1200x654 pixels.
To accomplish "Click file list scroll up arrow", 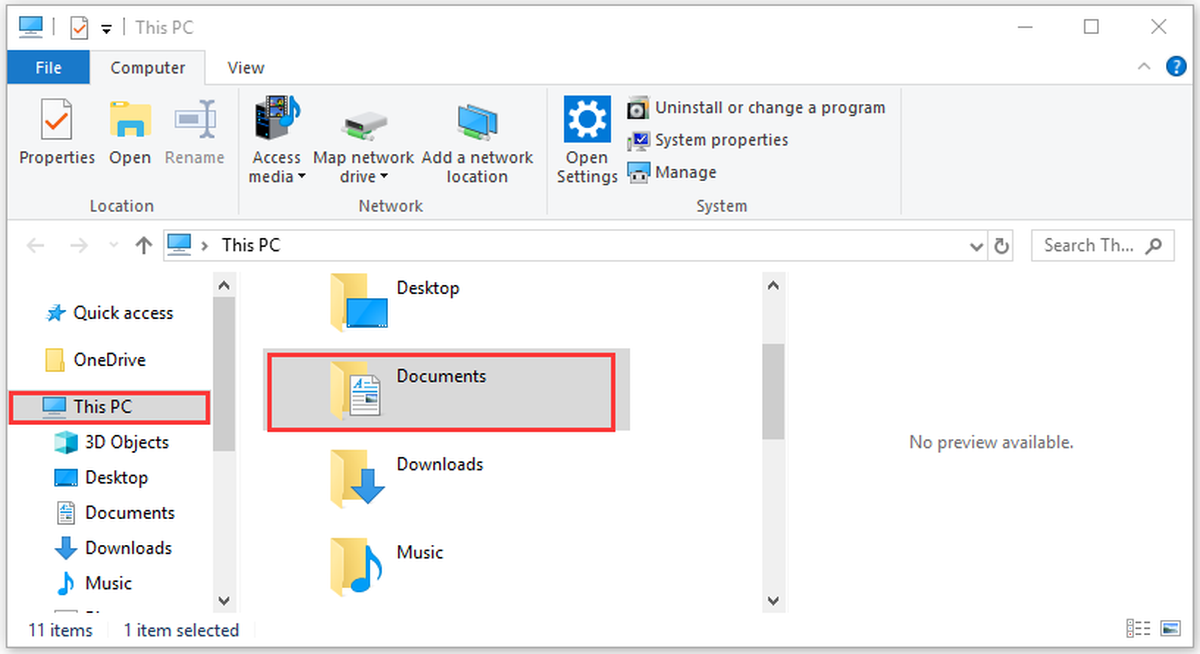I will click(772, 286).
